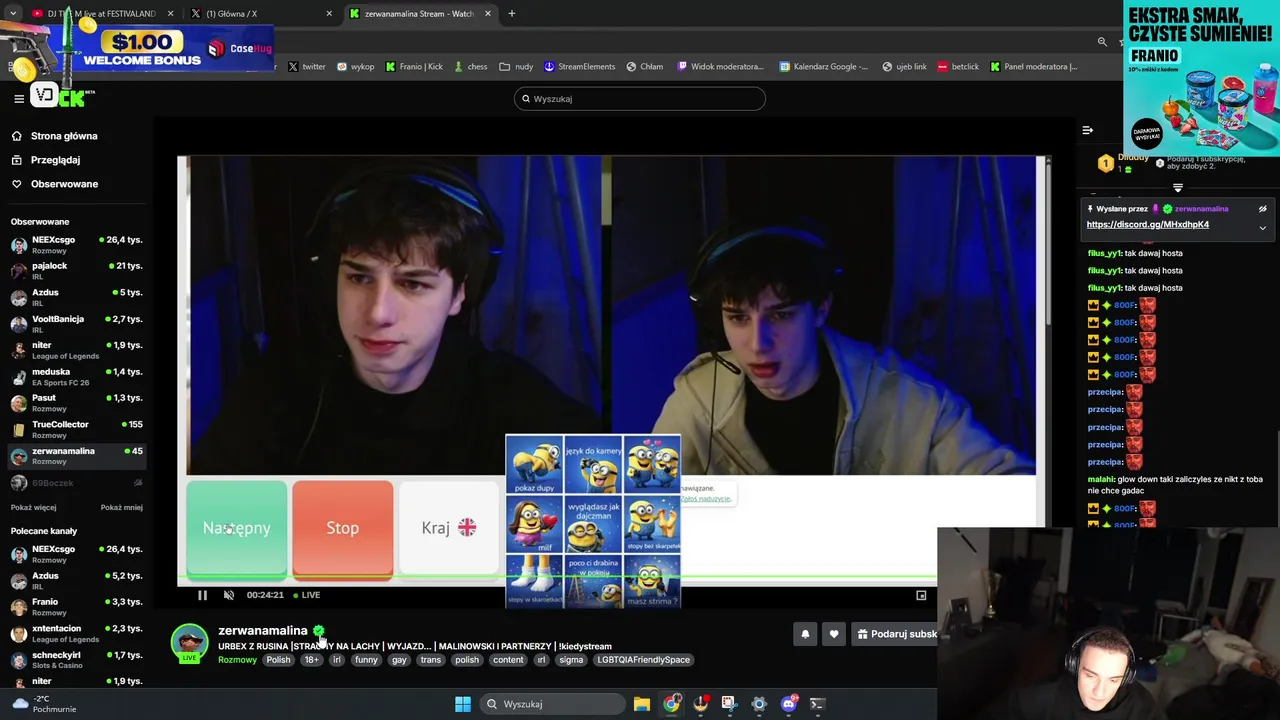Click the heart follow icon
This screenshot has height=720, width=1280.
pyautogui.click(x=833, y=634)
